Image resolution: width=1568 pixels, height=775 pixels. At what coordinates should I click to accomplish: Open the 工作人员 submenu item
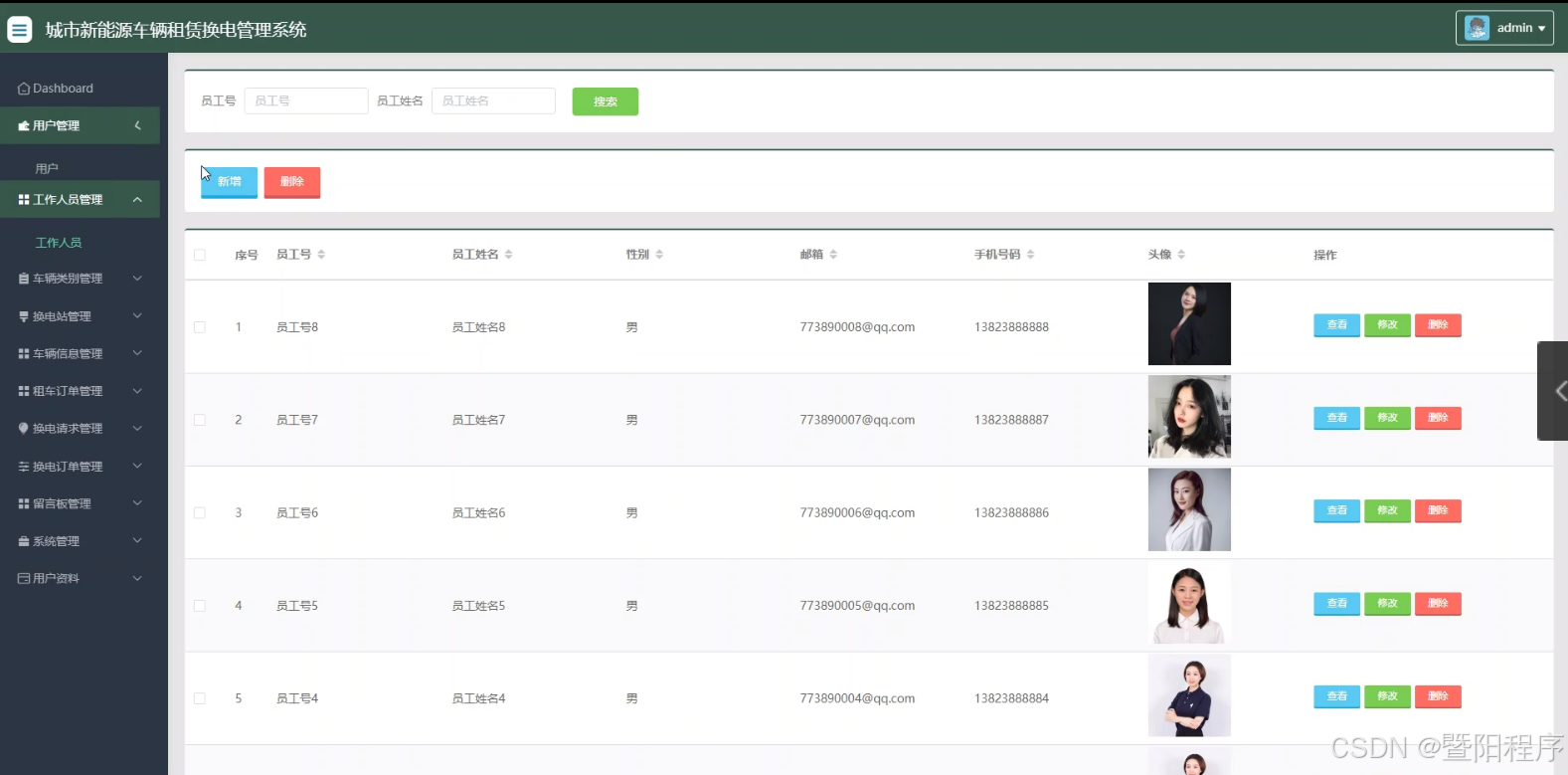59,243
